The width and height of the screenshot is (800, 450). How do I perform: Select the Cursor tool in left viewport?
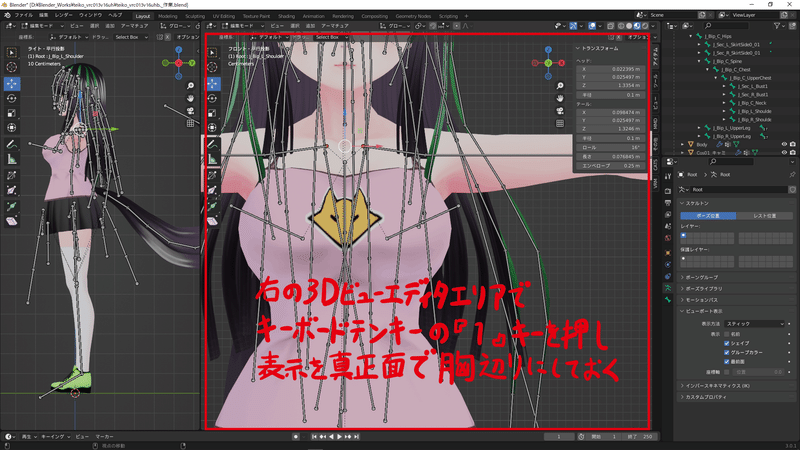pos(12,67)
